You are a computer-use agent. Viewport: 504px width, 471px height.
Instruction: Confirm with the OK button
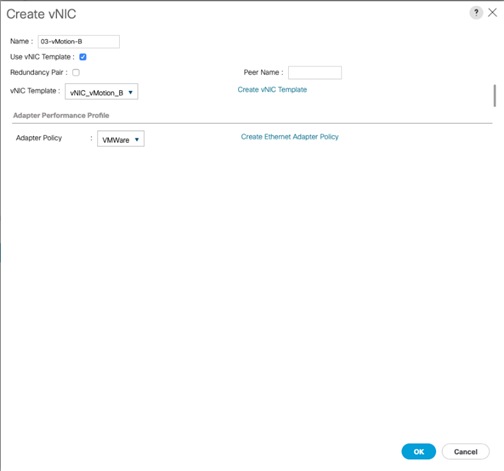(x=419, y=452)
